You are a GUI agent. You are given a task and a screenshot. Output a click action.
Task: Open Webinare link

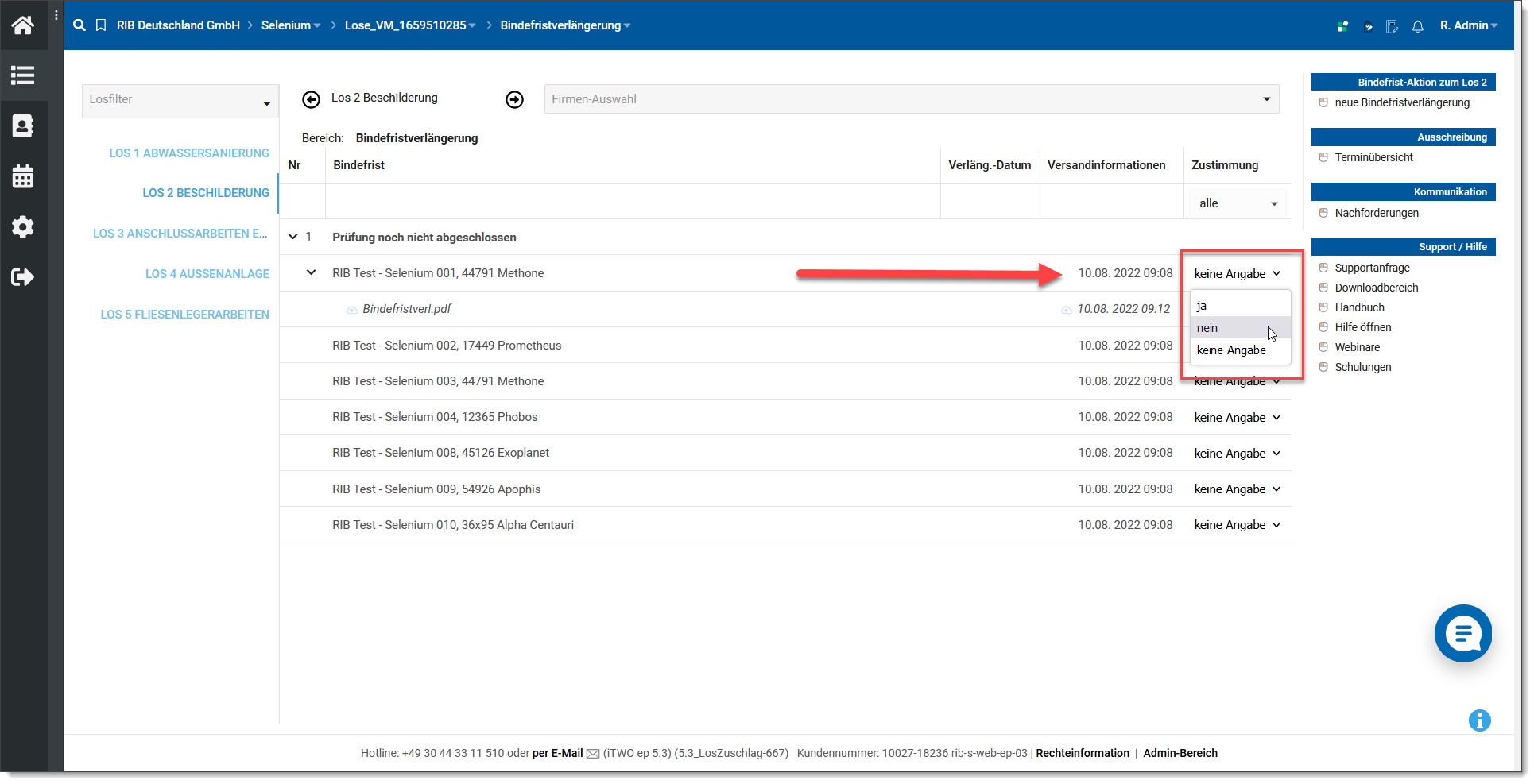tap(1358, 347)
